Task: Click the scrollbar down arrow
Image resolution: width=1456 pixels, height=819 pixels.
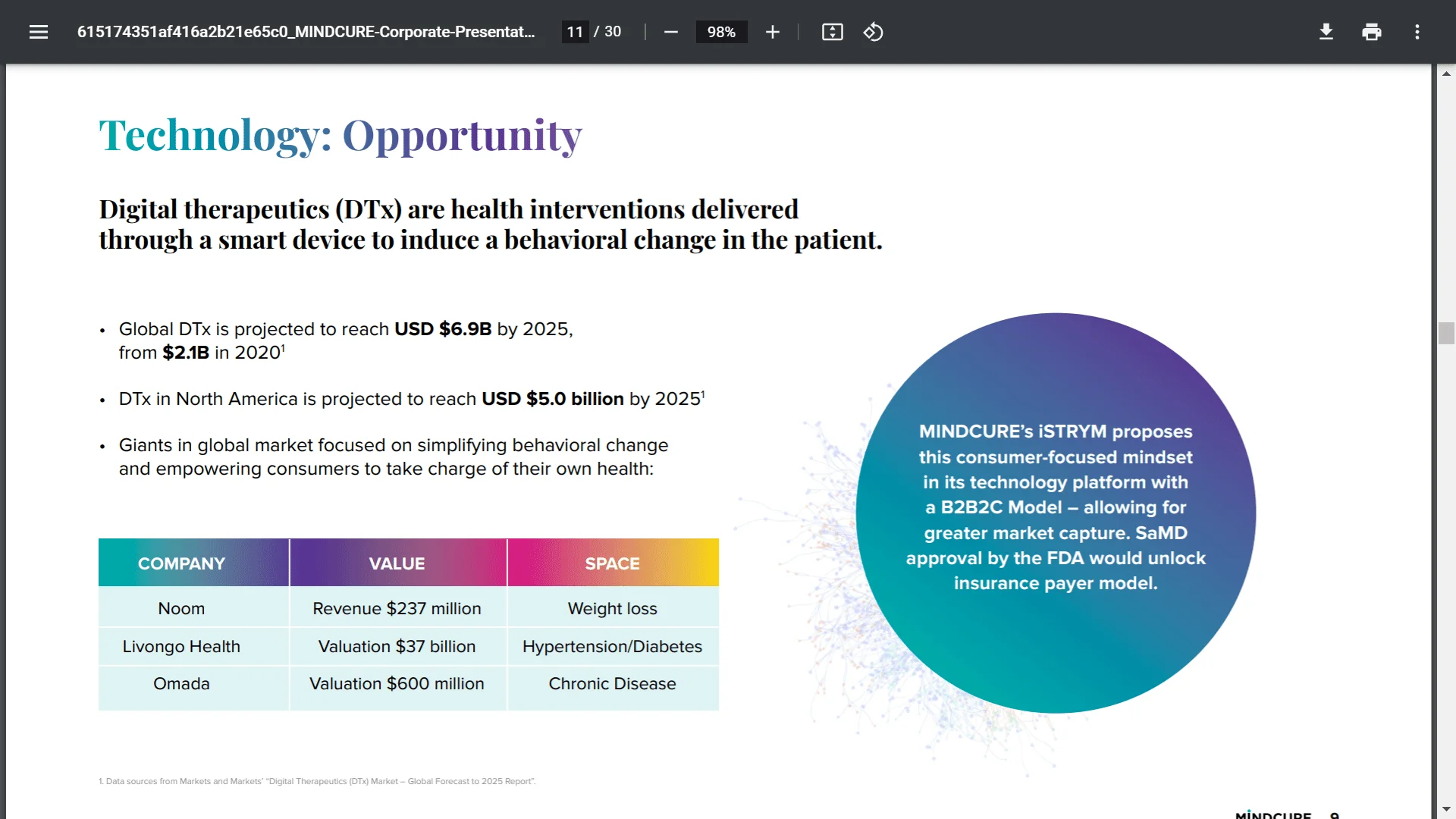Action: (1446, 809)
